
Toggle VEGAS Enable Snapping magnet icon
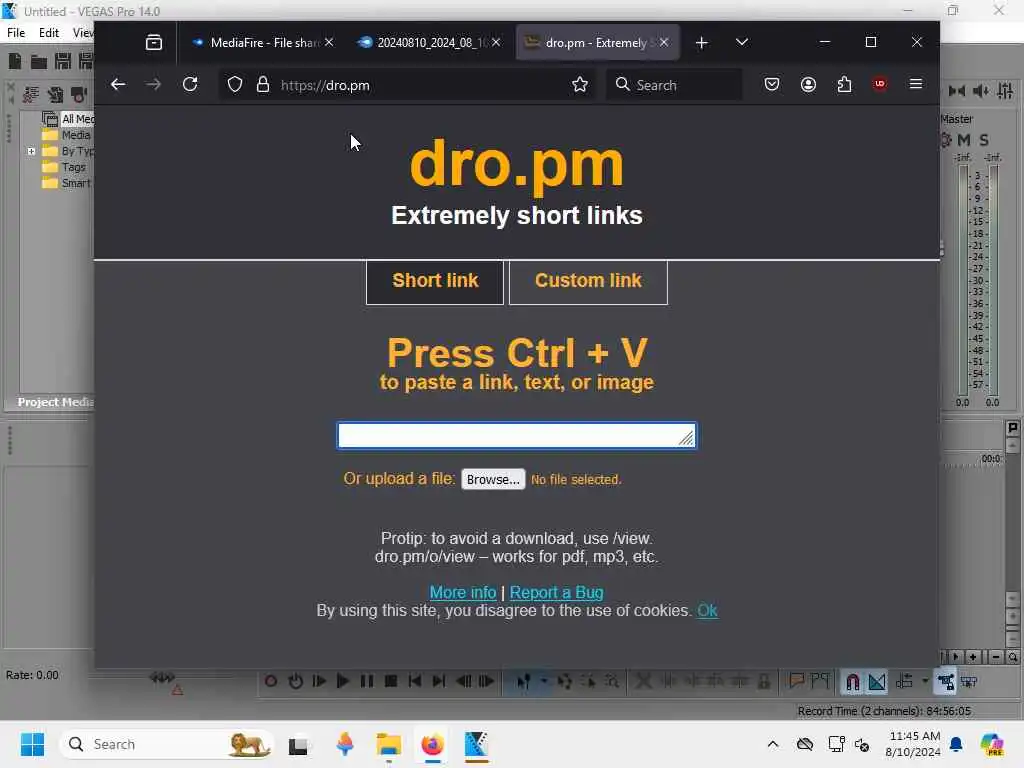pyautogui.click(x=852, y=682)
